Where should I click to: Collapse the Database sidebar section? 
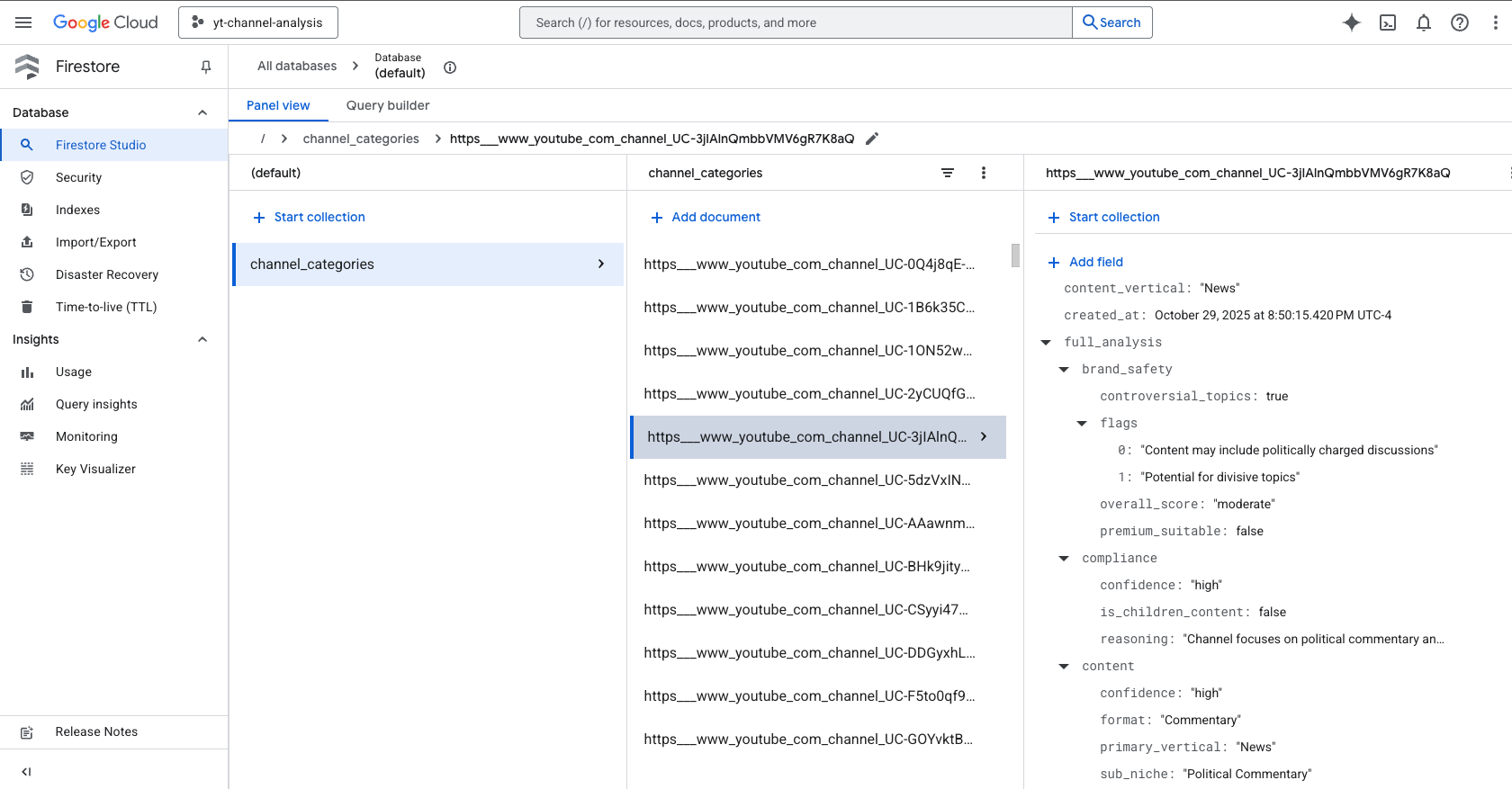tap(202, 112)
